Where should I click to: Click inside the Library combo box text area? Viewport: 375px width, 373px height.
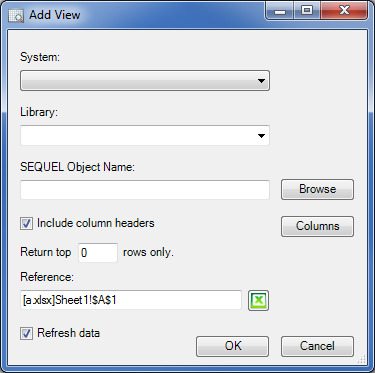137,136
